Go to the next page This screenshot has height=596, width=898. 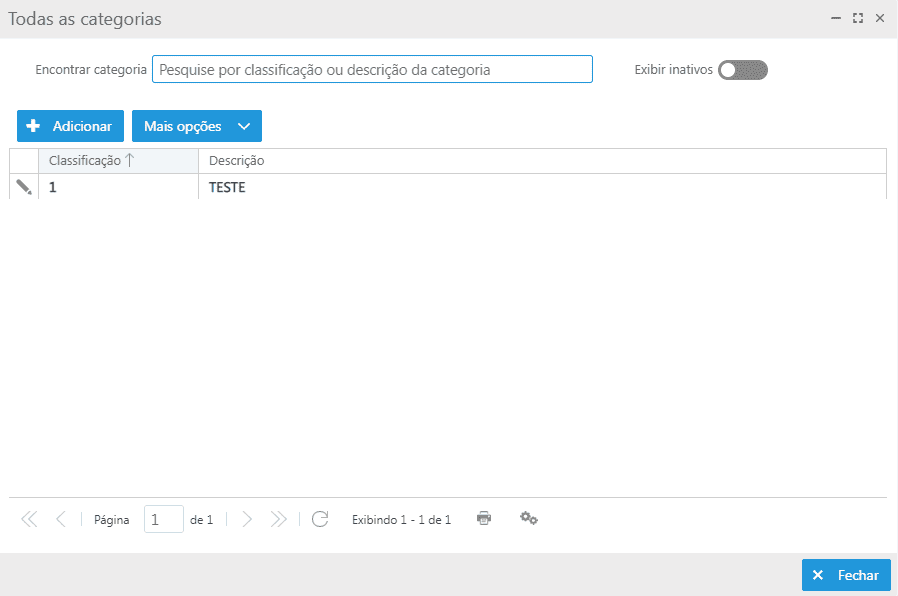[247, 519]
